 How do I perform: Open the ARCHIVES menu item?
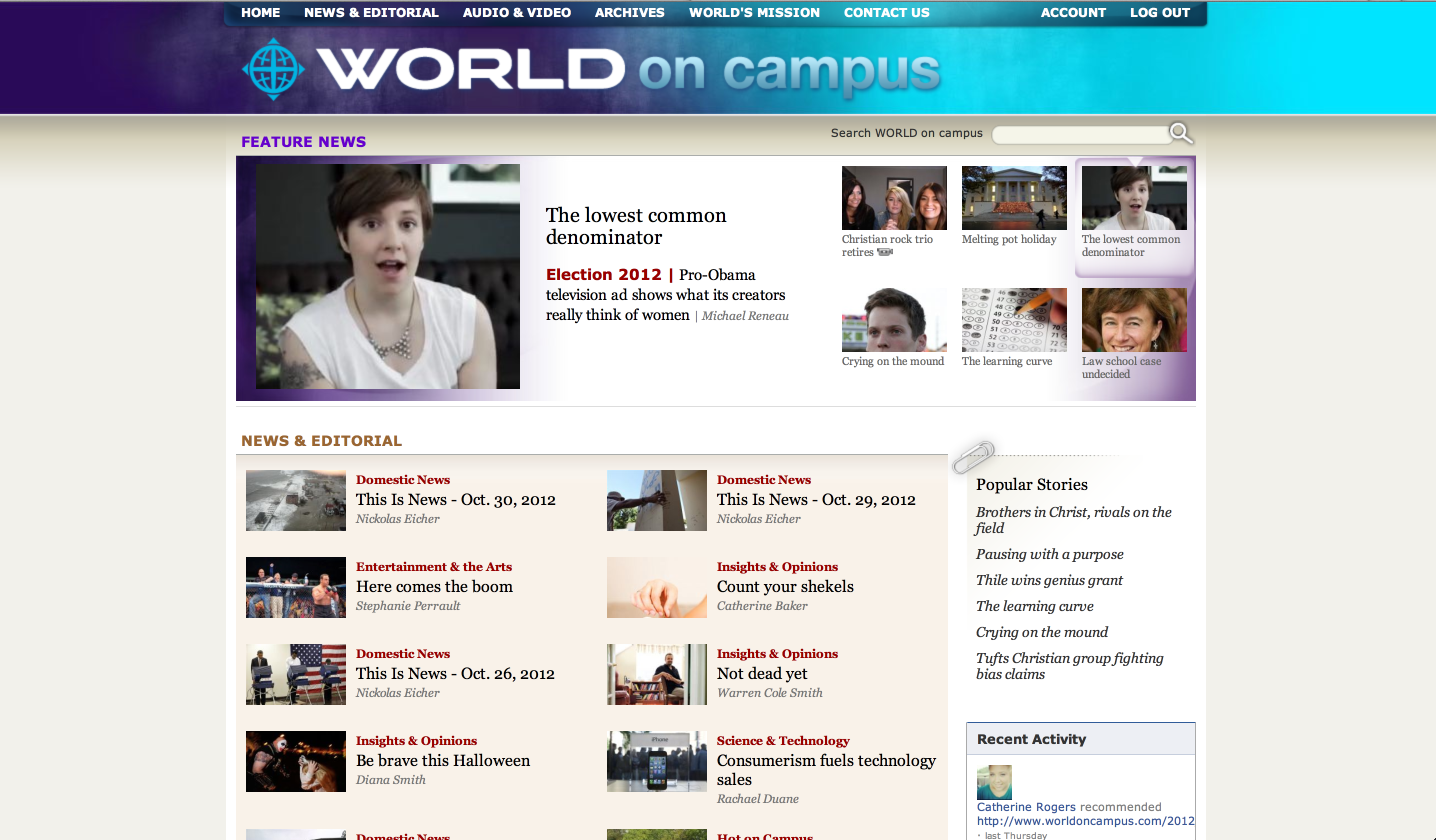[629, 12]
